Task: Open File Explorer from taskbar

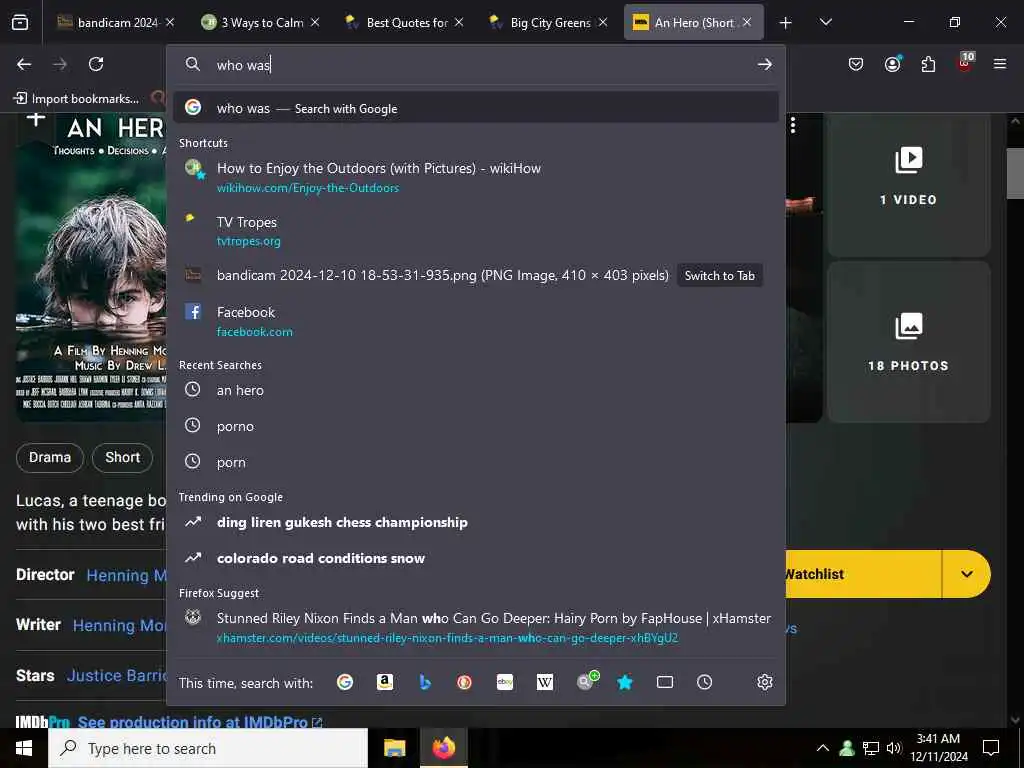Action: (x=394, y=748)
